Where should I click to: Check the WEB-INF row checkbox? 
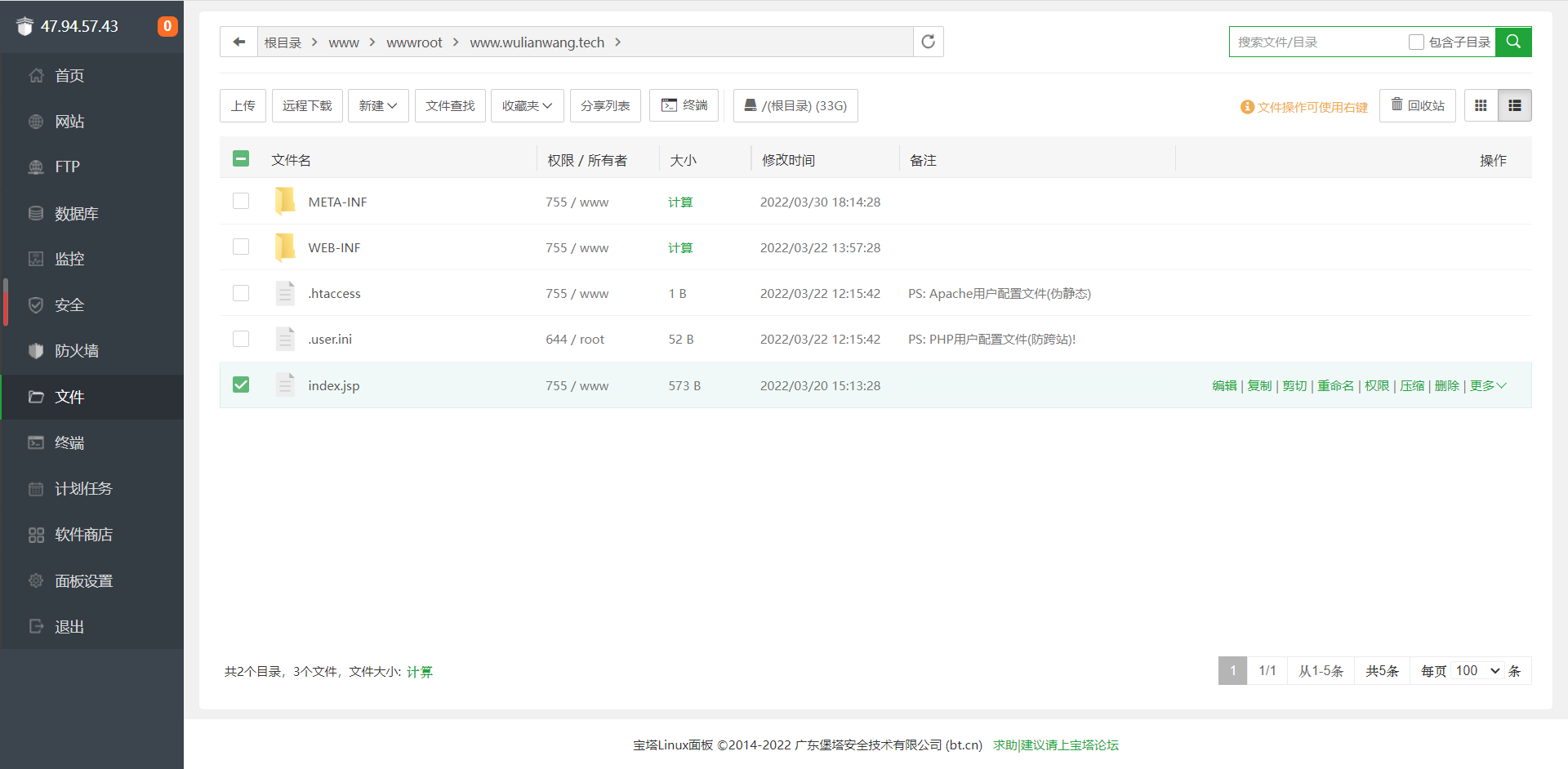(241, 247)
